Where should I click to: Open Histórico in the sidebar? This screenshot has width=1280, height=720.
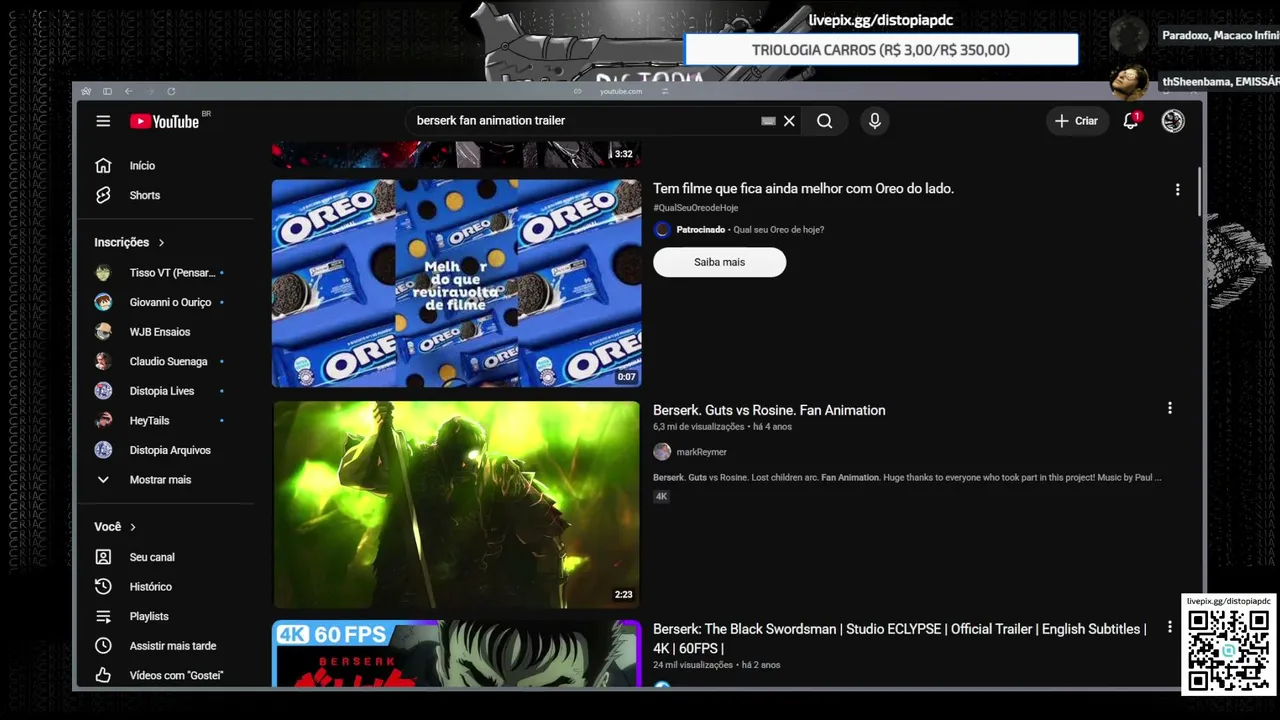pos(151,587)
